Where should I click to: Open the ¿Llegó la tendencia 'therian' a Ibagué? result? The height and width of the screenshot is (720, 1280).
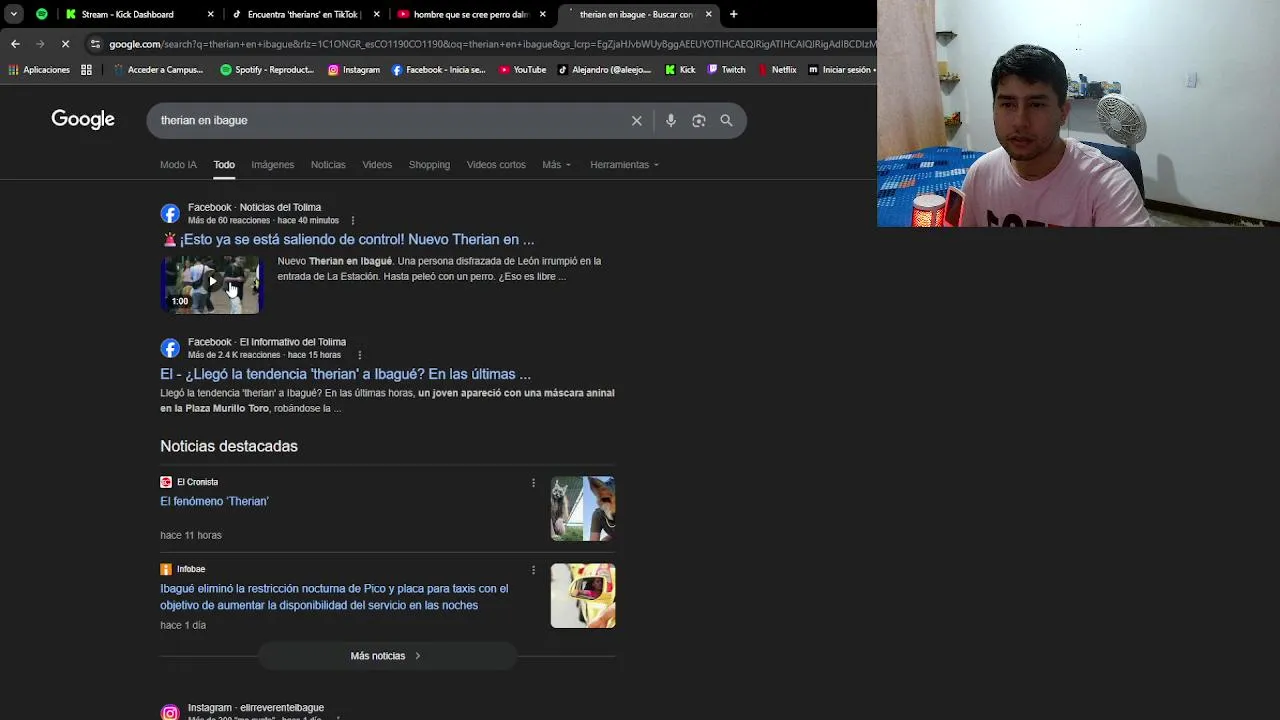[345, 374]
